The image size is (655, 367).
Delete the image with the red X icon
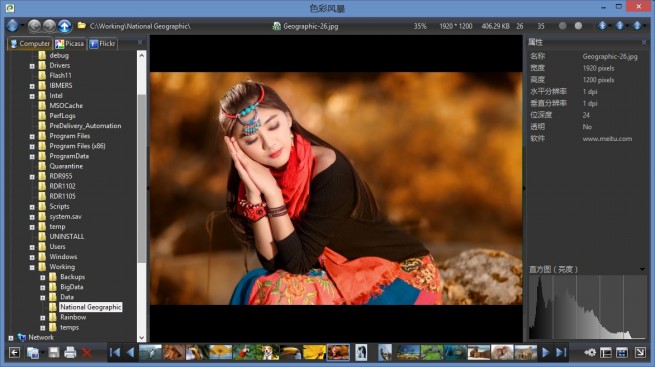pyautogui.click(x=87, y=353)
